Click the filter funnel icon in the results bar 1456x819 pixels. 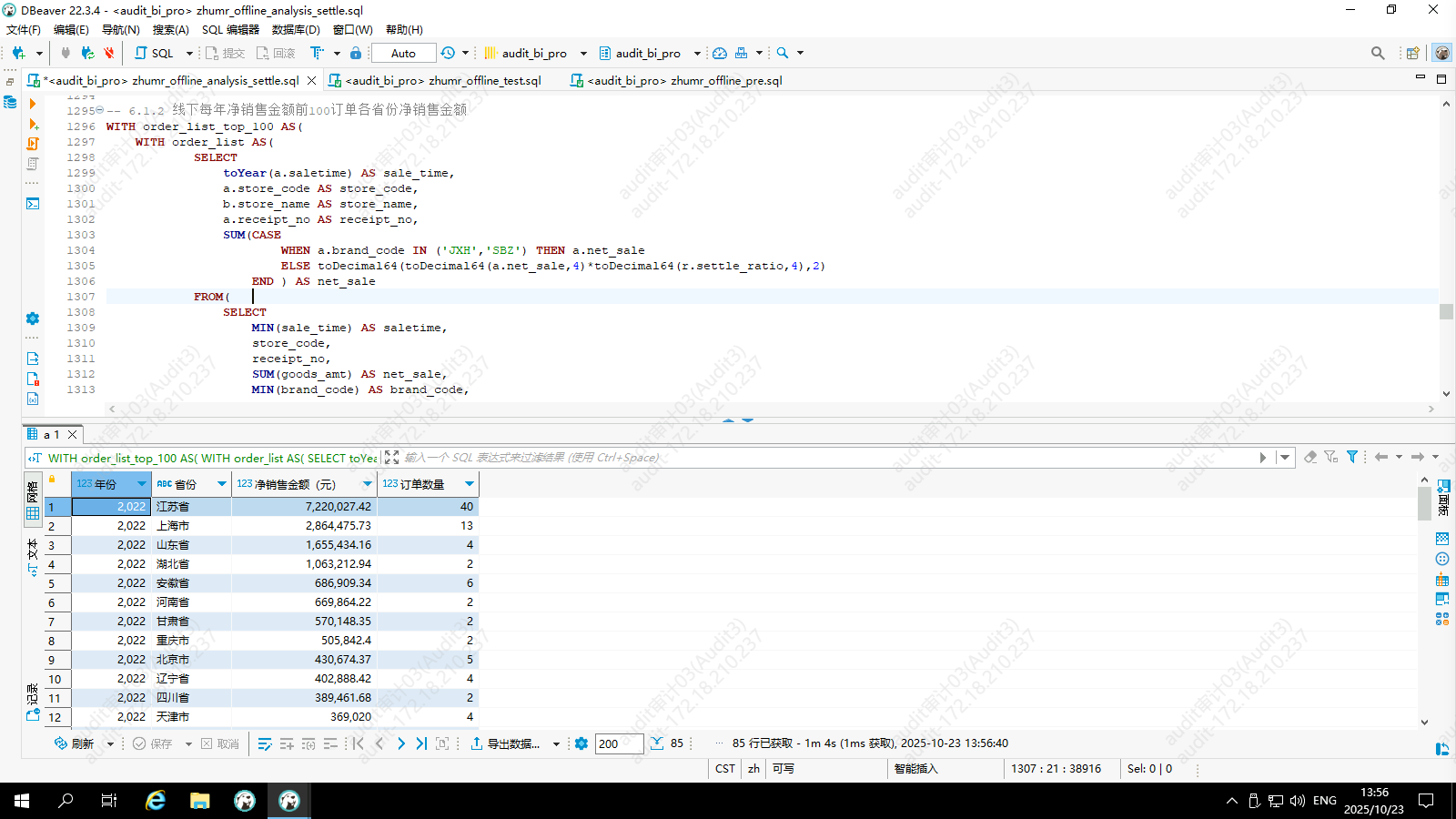[1352, 457]
